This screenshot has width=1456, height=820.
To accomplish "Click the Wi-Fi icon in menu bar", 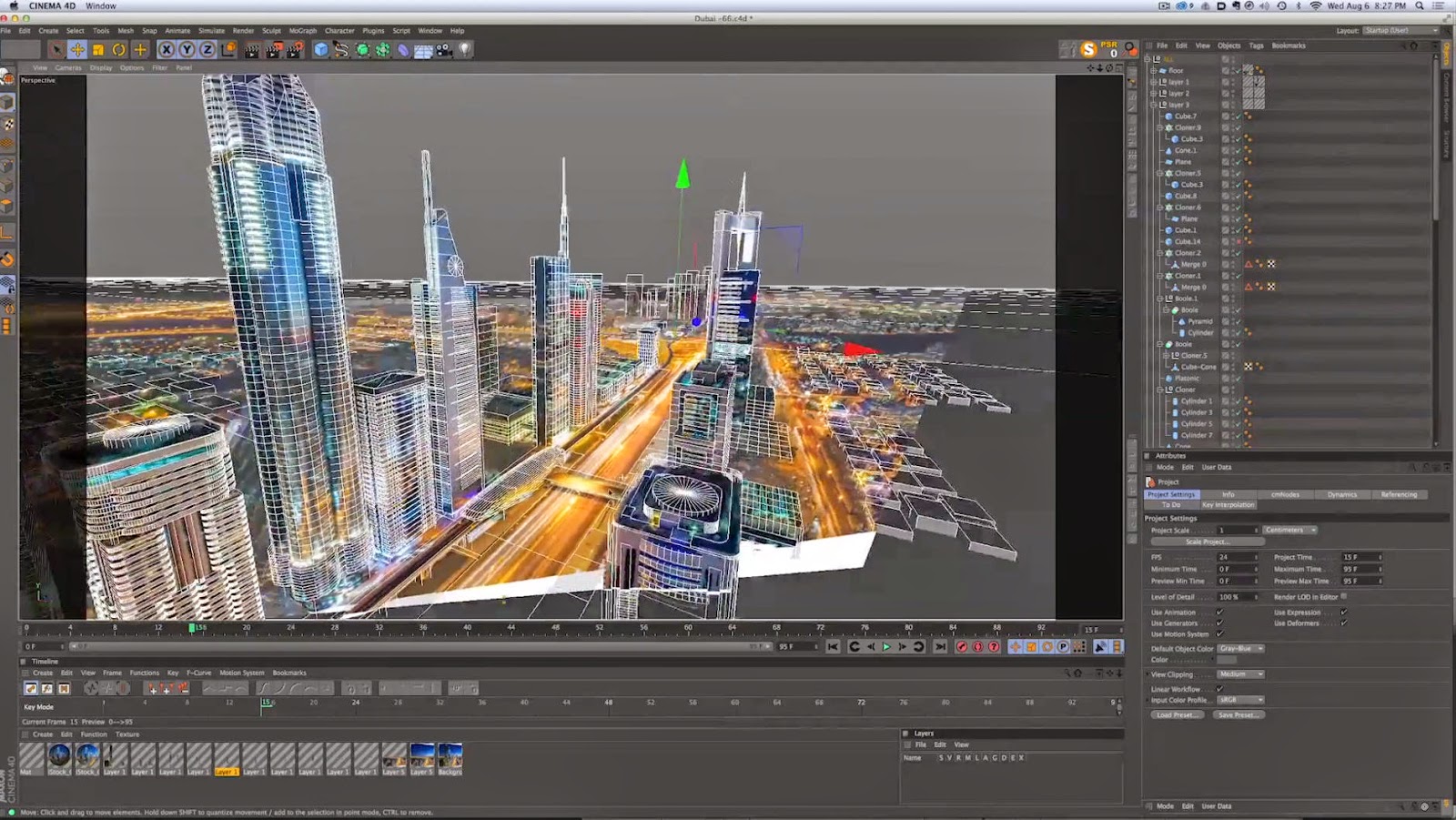I will tap(1315, 5).
